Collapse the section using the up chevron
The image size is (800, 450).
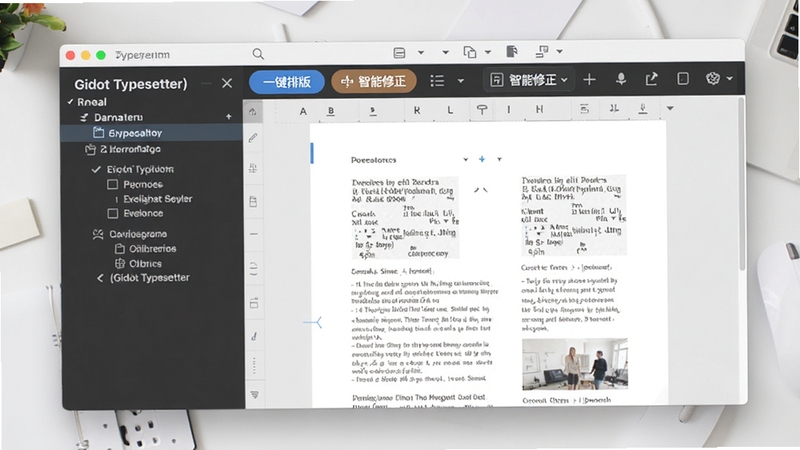click(481, 190)
